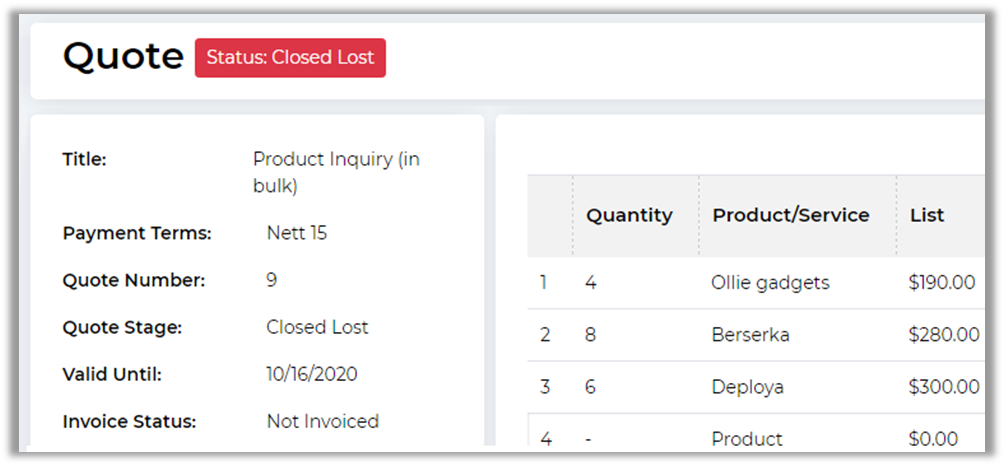The height and width of the screenshot is (466, 1005).
Task: Click the $0.00 list price cell
Action: [x=933, y=439]
